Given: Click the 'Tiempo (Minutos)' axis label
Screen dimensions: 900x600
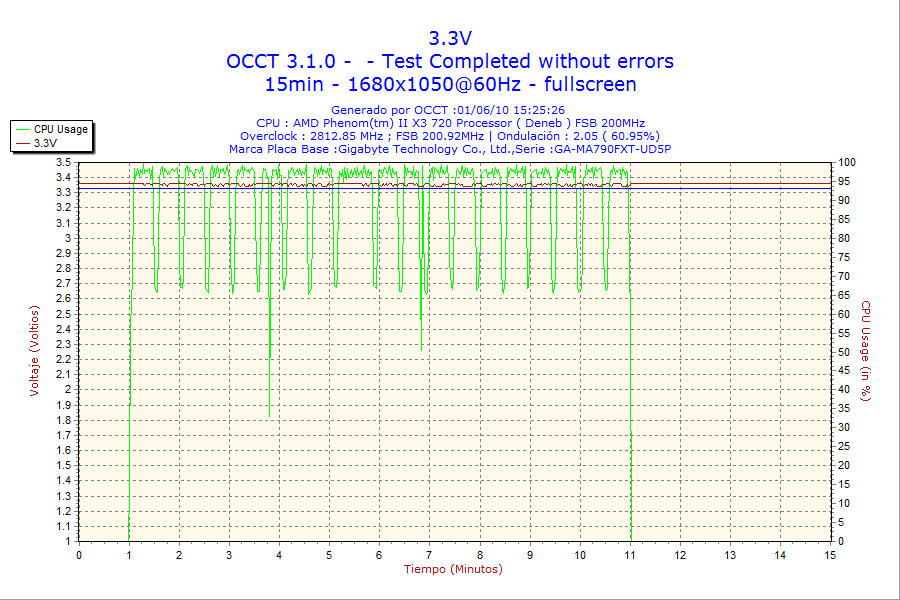Looking at the screenshot, I should (453, 569).
